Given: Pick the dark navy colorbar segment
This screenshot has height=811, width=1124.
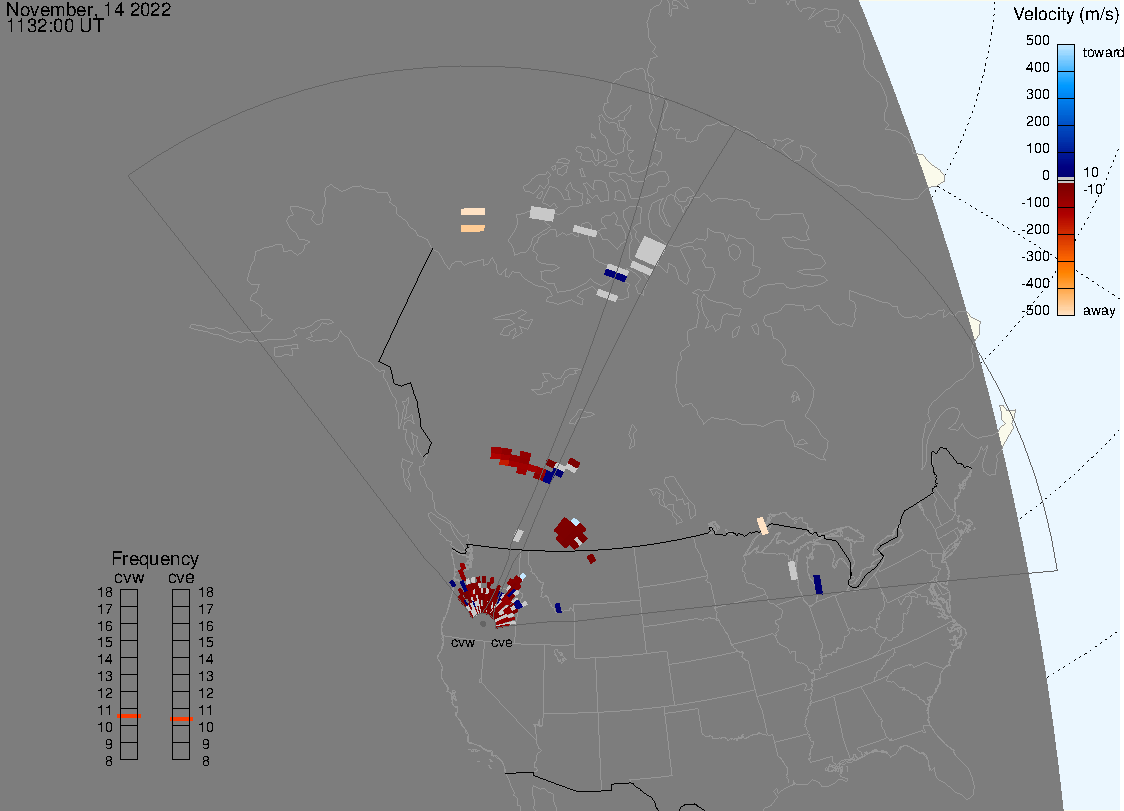Looking at the screenshot, I should pyautogui.click(x=1066, y=163).
